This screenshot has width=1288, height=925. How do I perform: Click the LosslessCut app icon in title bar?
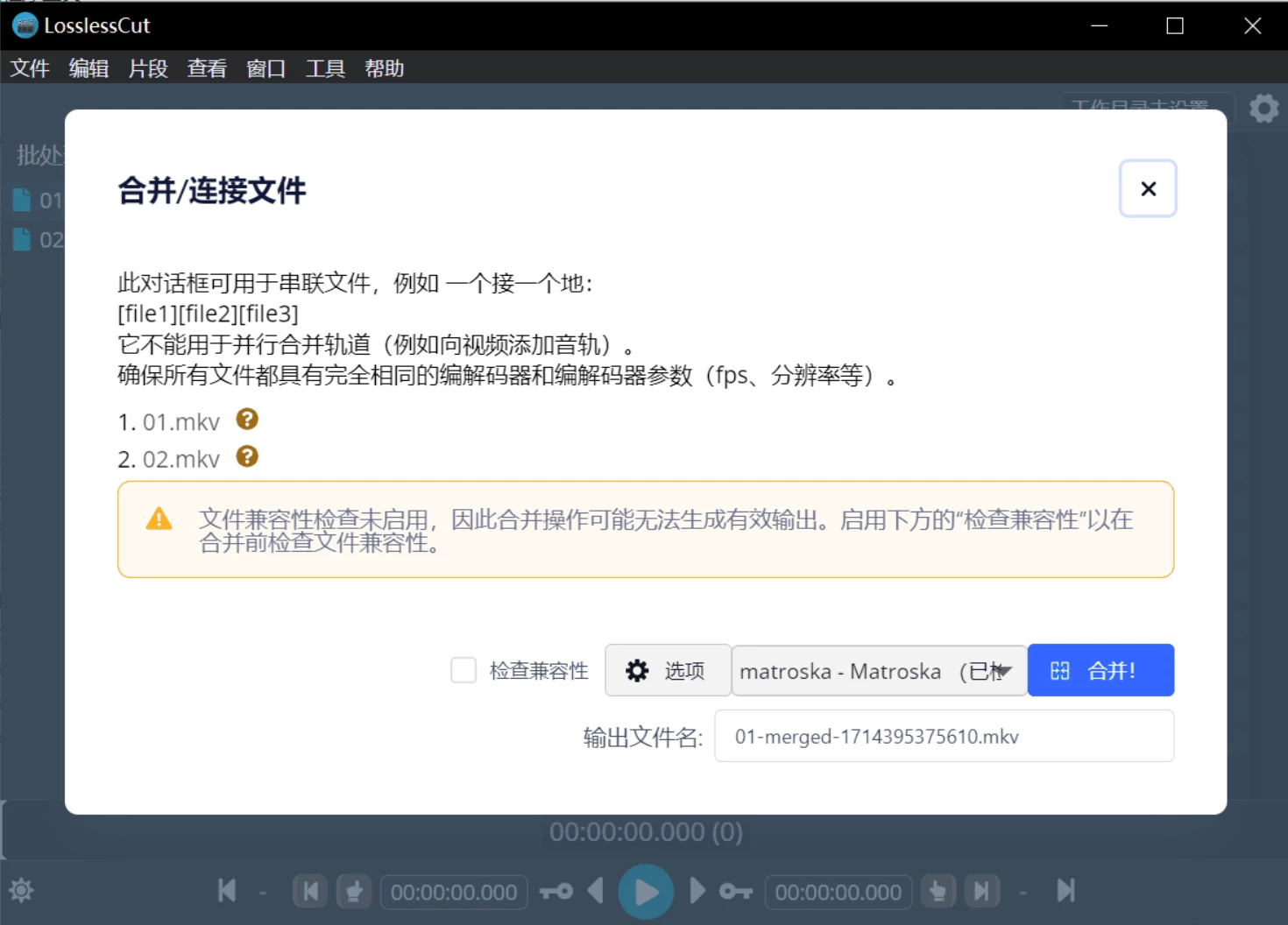[x=25, y=25]
